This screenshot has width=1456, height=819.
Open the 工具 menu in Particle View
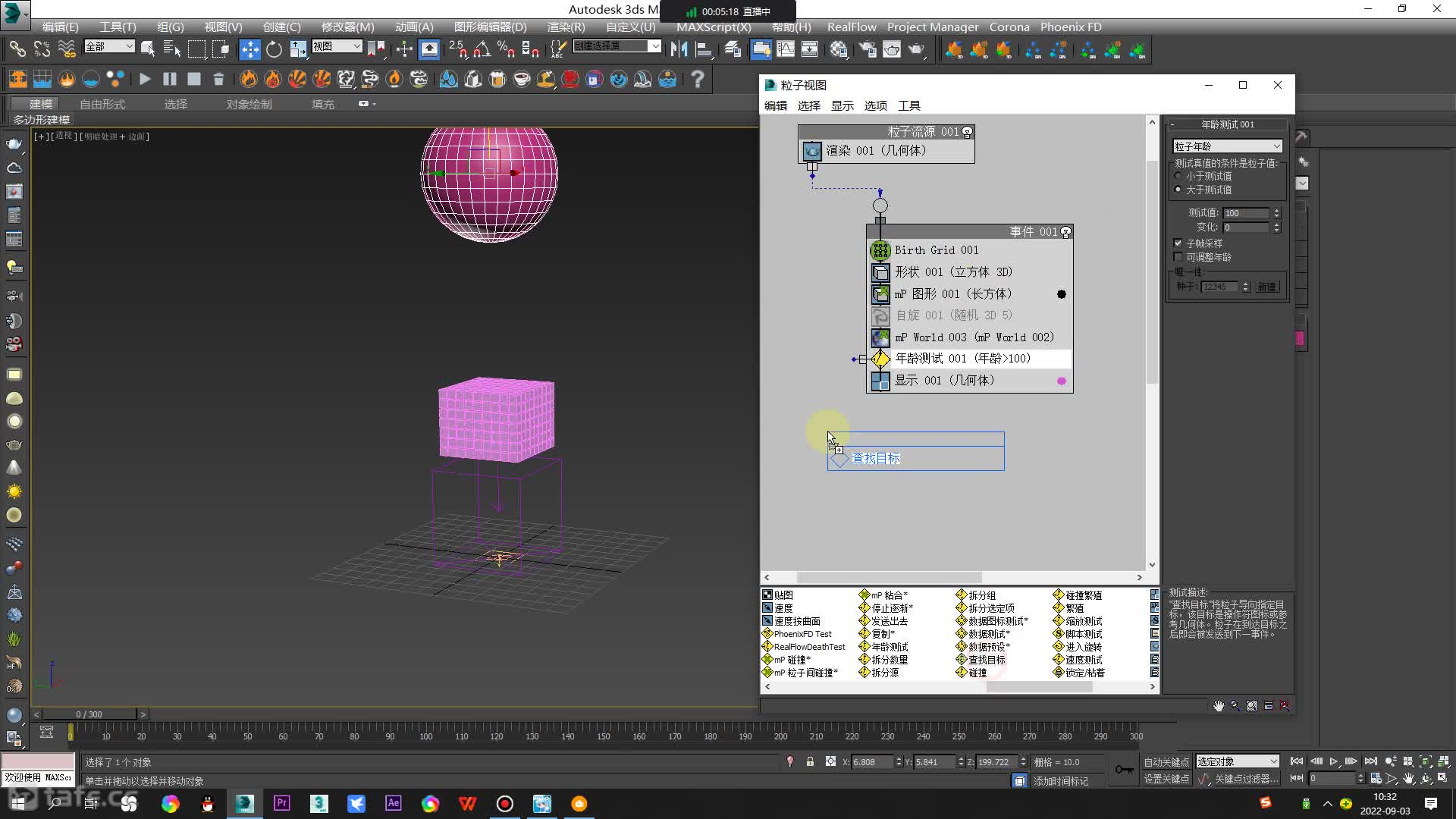click(x=908, y=106)
